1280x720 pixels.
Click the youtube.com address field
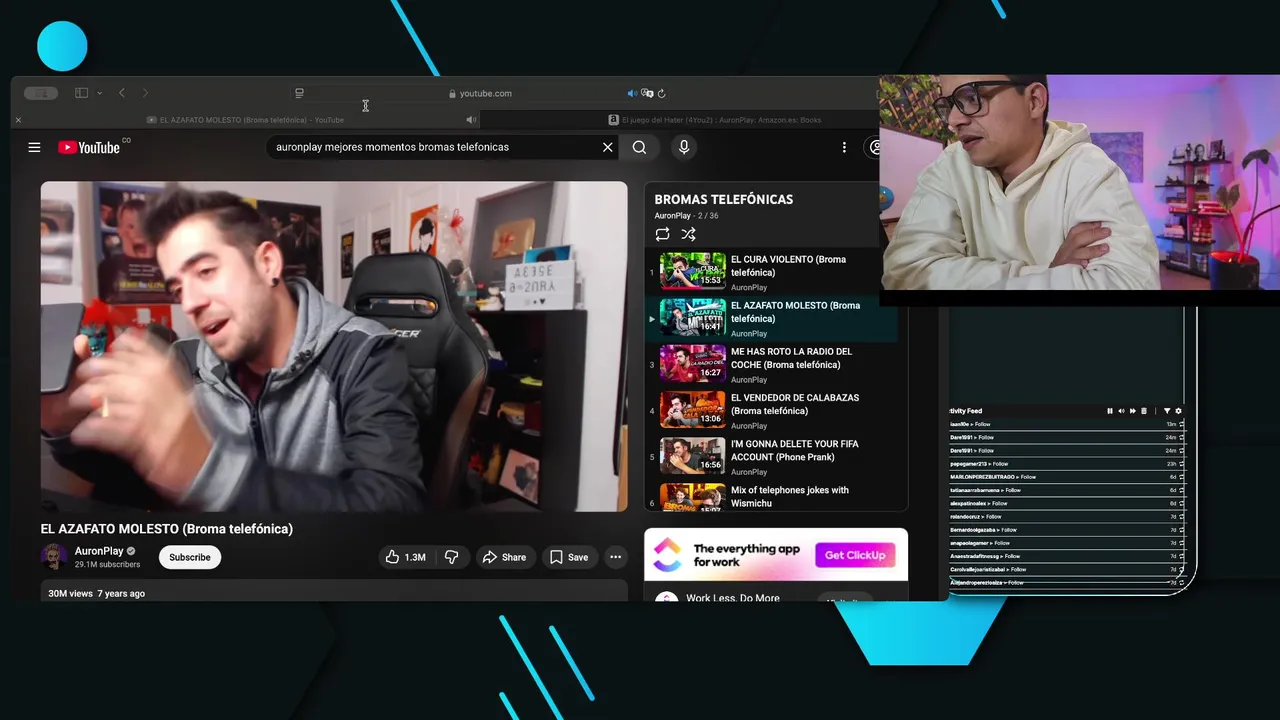480,93
